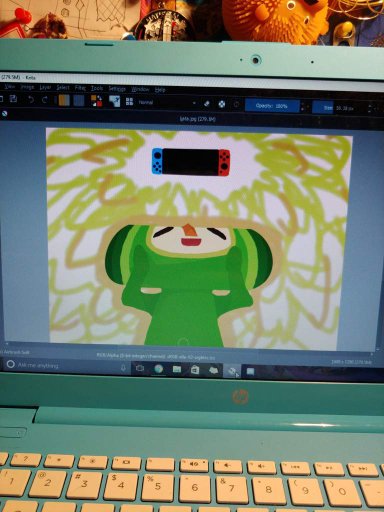Toggle eraser mode on
384x512 pixels.
pyautogui.click(x=207, y=104)
